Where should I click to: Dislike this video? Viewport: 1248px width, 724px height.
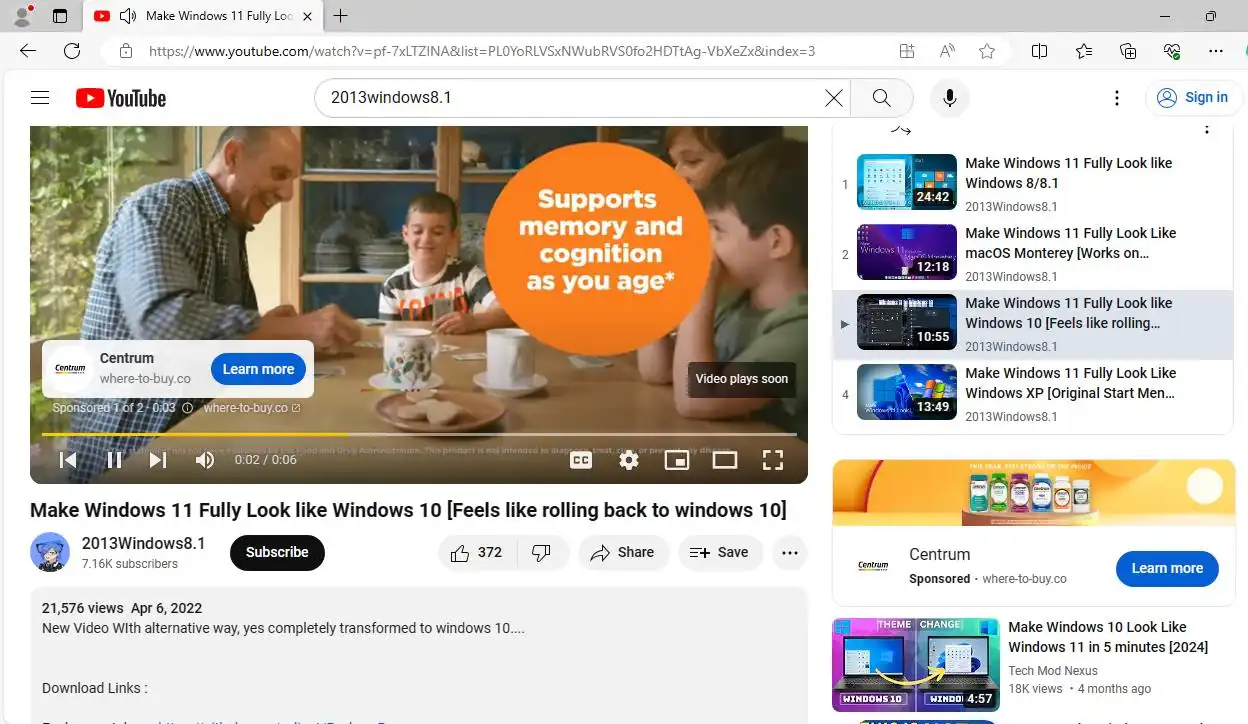(541, 553)
